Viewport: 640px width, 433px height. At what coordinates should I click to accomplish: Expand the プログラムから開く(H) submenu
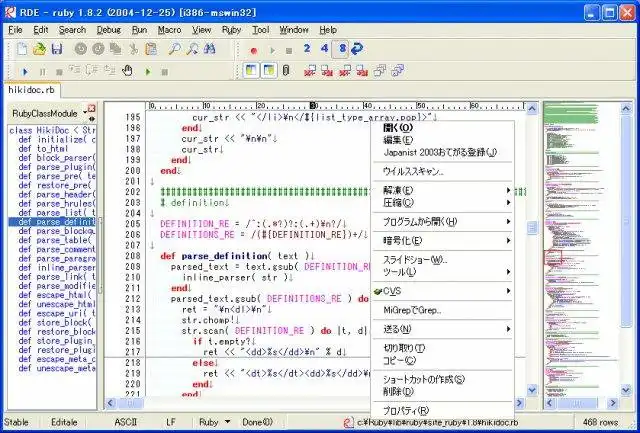442,222
